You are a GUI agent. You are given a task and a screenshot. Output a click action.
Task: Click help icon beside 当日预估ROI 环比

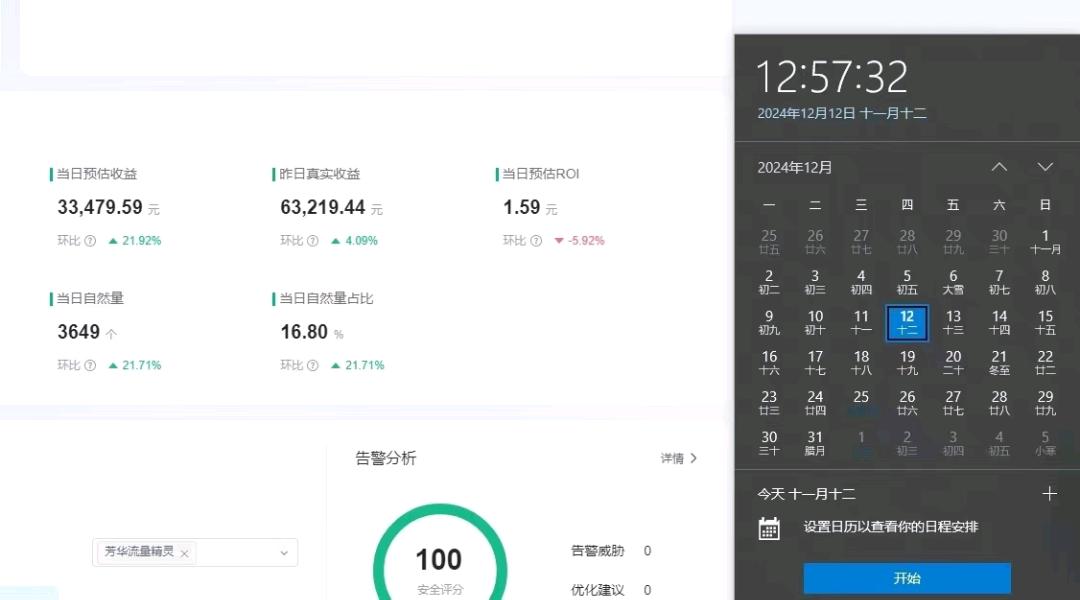pyautogui.click(x=536, y=240)
